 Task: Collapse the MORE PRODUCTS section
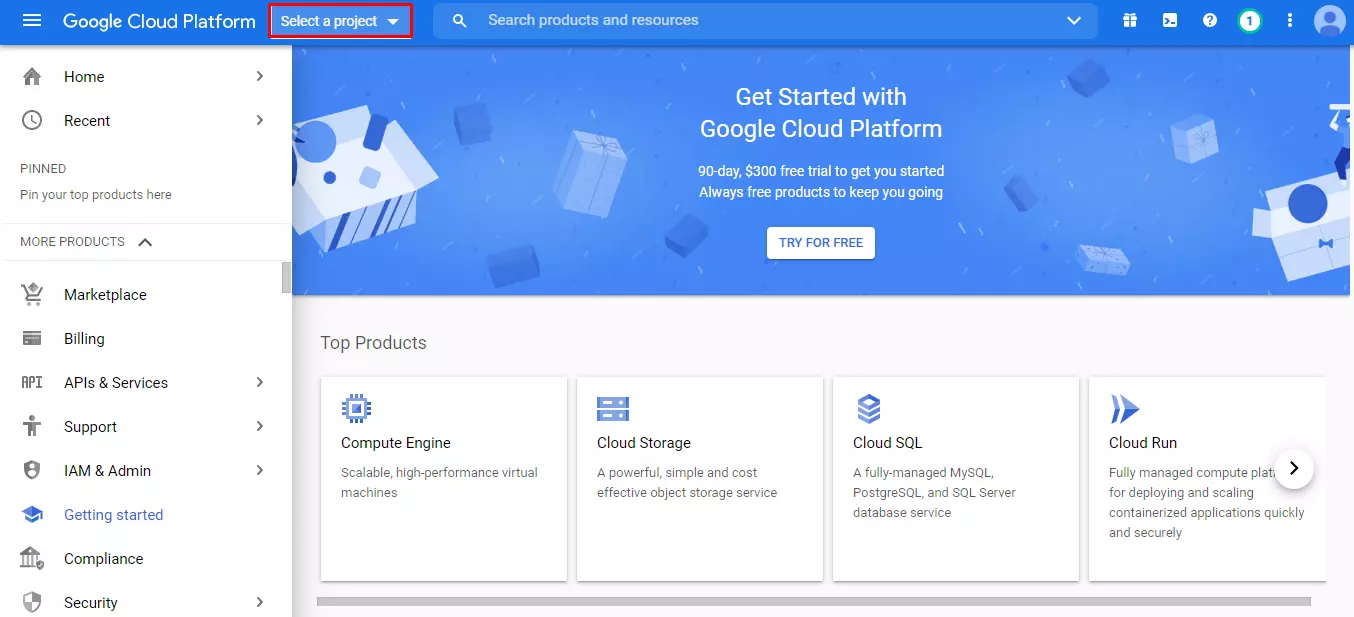pyautogui.click(x=145, y=242)
